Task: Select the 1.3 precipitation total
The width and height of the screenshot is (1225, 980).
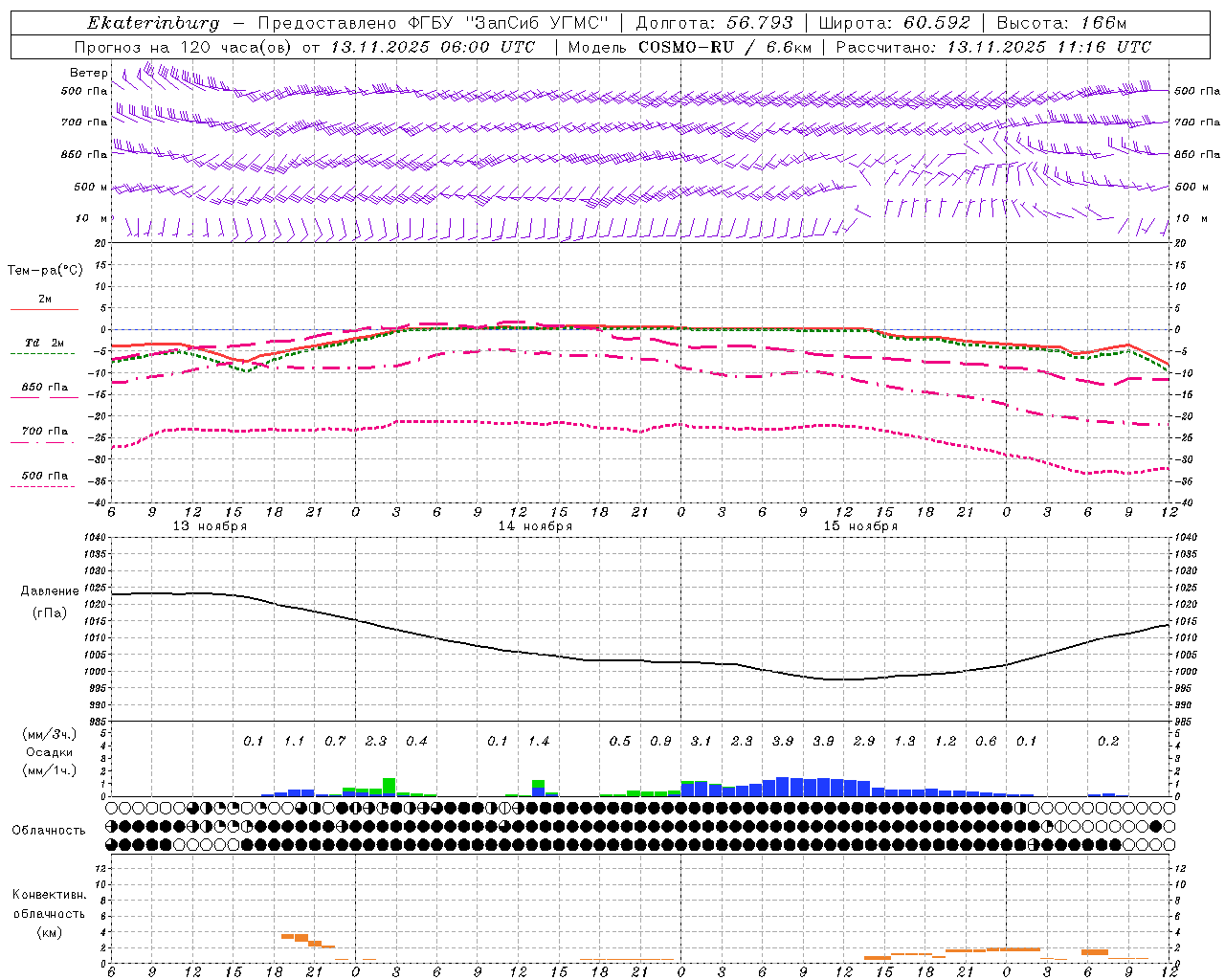Action: coord(904,742)
